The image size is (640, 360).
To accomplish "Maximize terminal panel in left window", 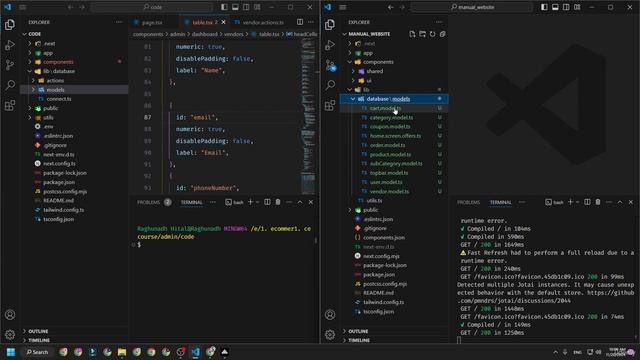I will tap(300, 202).
